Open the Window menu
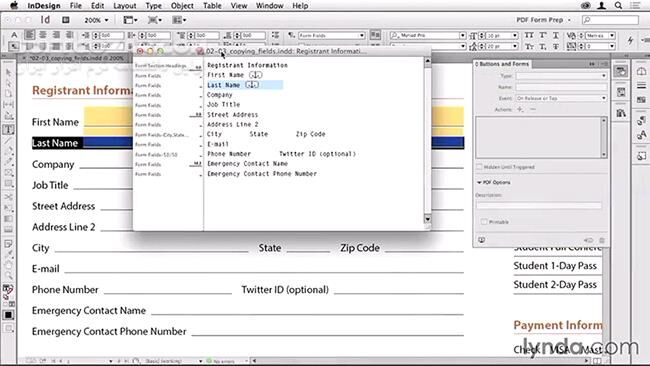This screenshot has height=366, width=650. [269, 6]
